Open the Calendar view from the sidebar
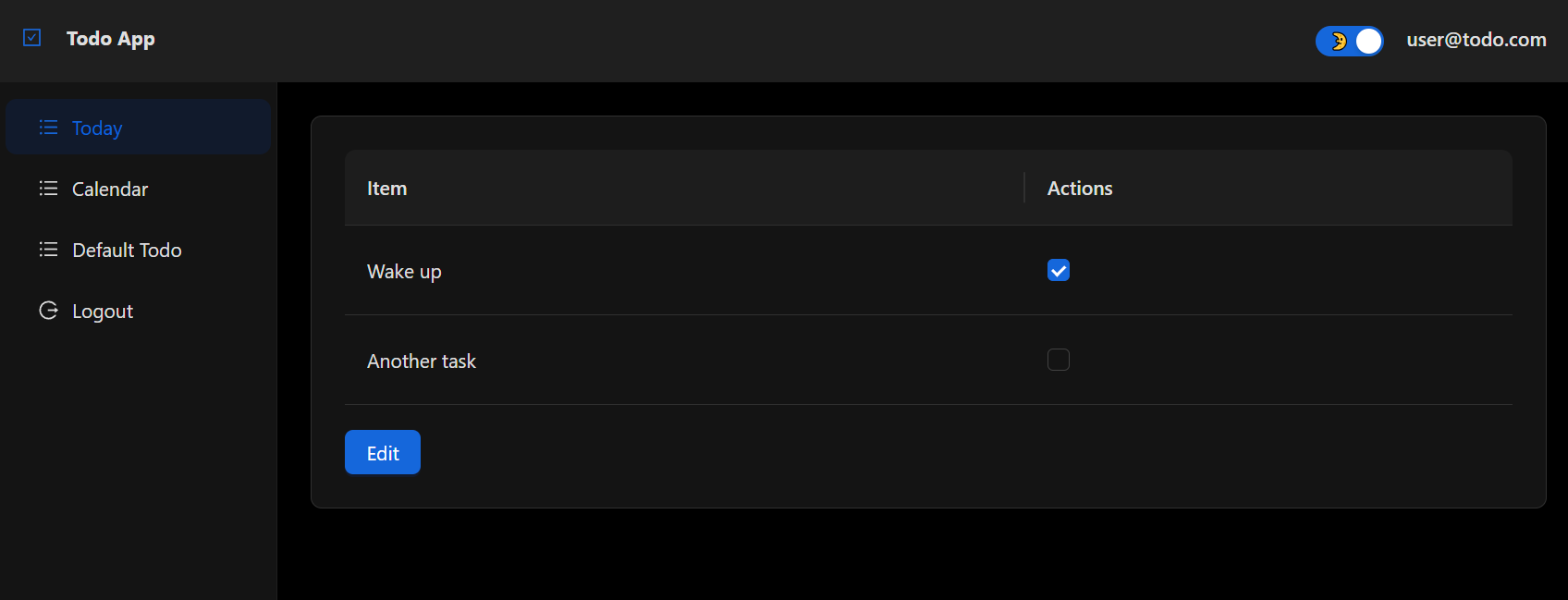This screenshot has height=600, width=1568. 110,190
